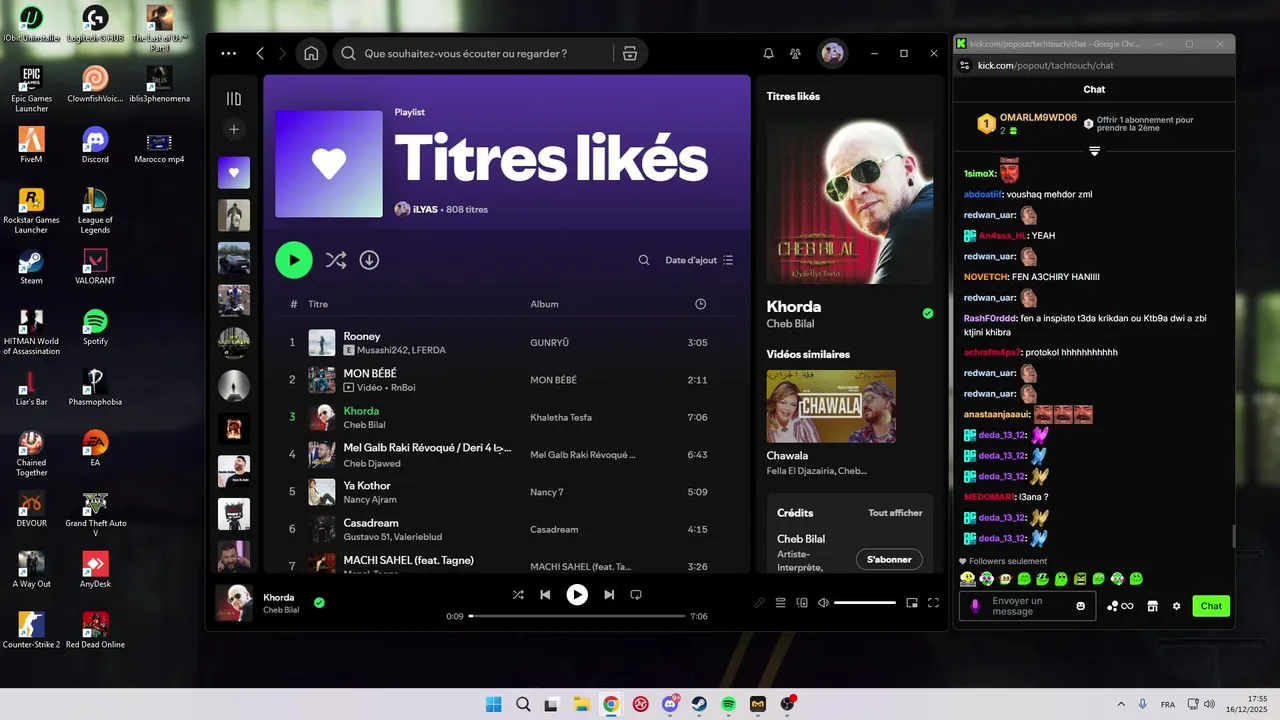Screen dimensions: 1280x720
Task: Open the iLYAS profile link
Action: point(426,210)
